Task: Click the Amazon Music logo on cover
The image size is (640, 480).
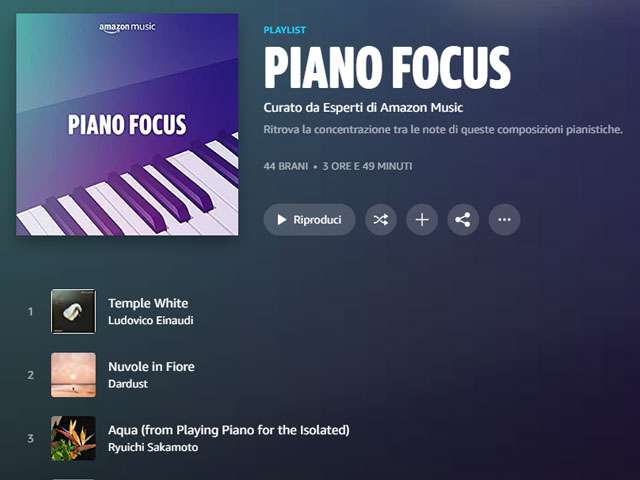Action: (127, 28)
